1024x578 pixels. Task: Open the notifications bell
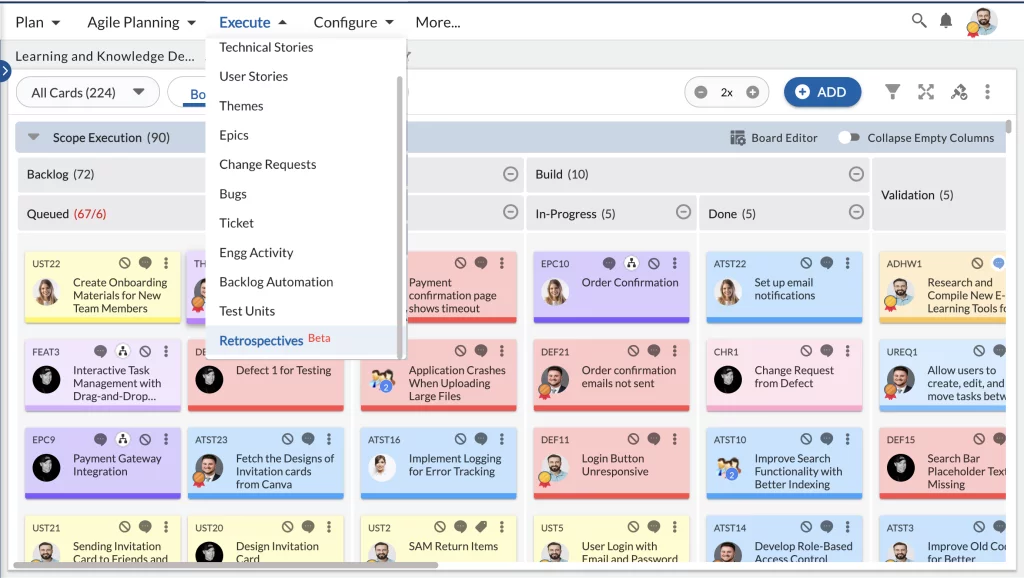point(946,21)
